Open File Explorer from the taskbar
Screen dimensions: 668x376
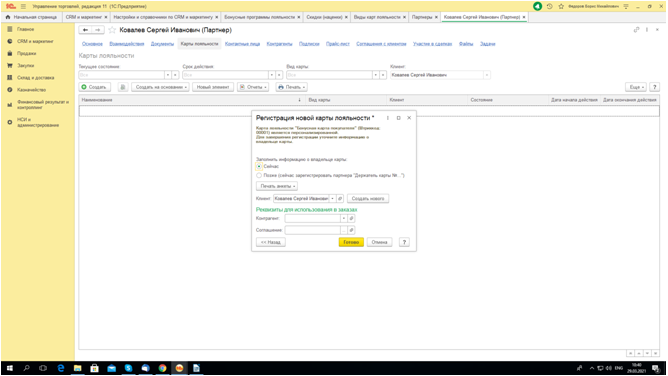(x=78, y=368)
